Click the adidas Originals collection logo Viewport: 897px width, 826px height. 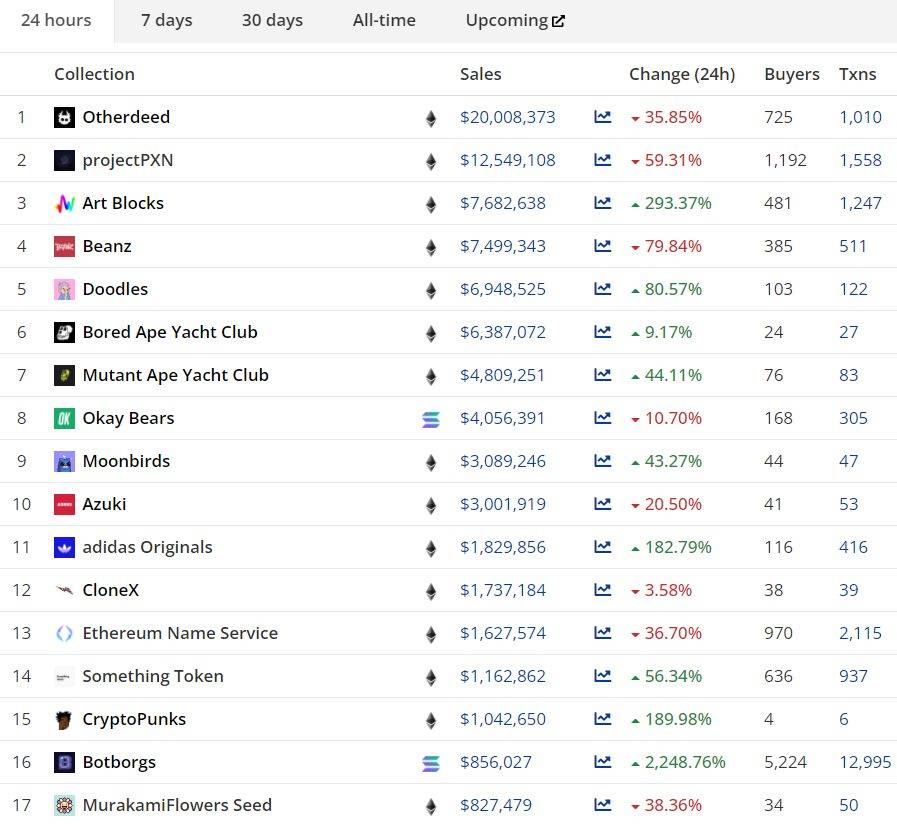pos(64,547)
